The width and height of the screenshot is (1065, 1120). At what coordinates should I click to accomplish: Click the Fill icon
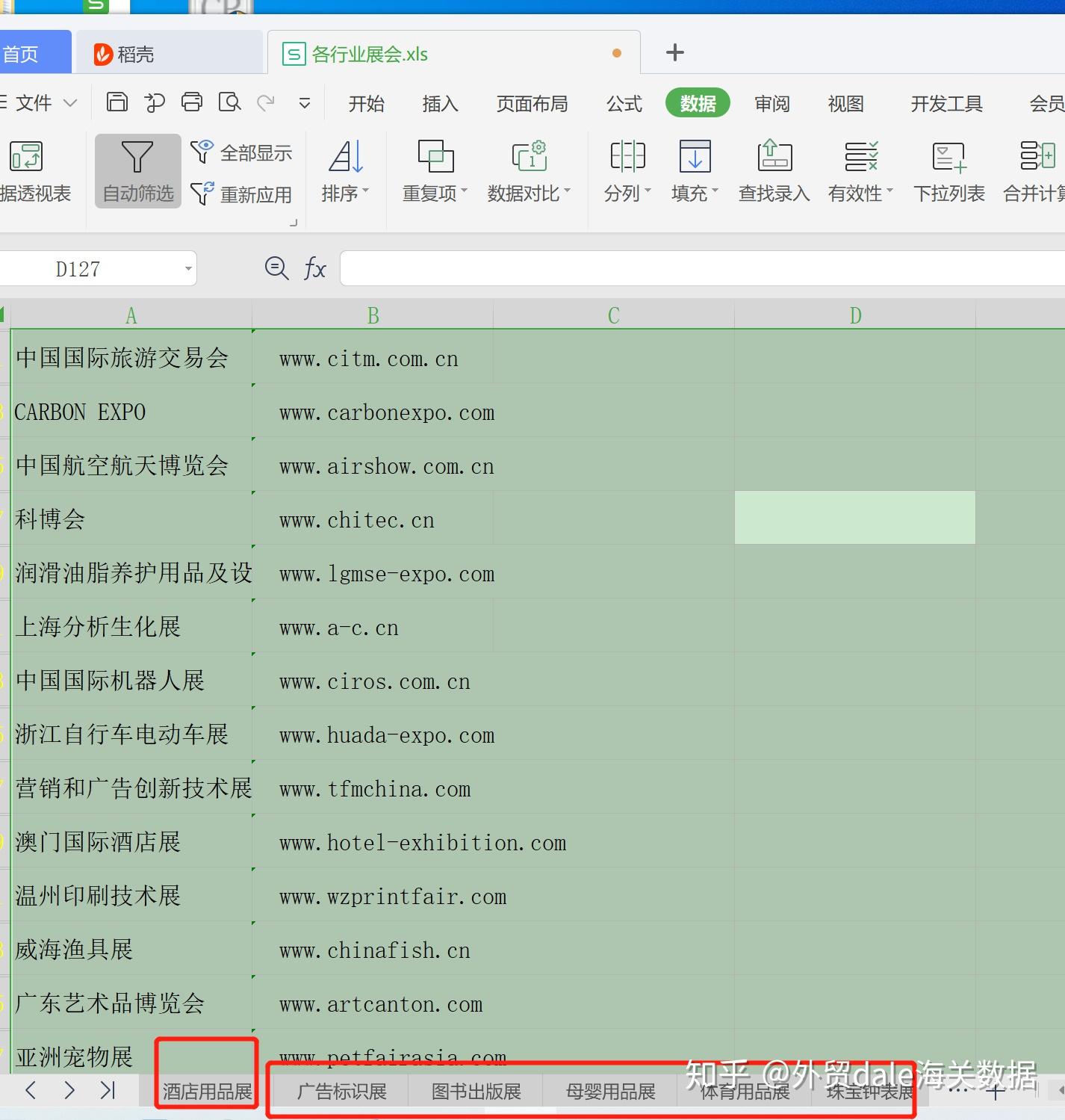(695, 156)
